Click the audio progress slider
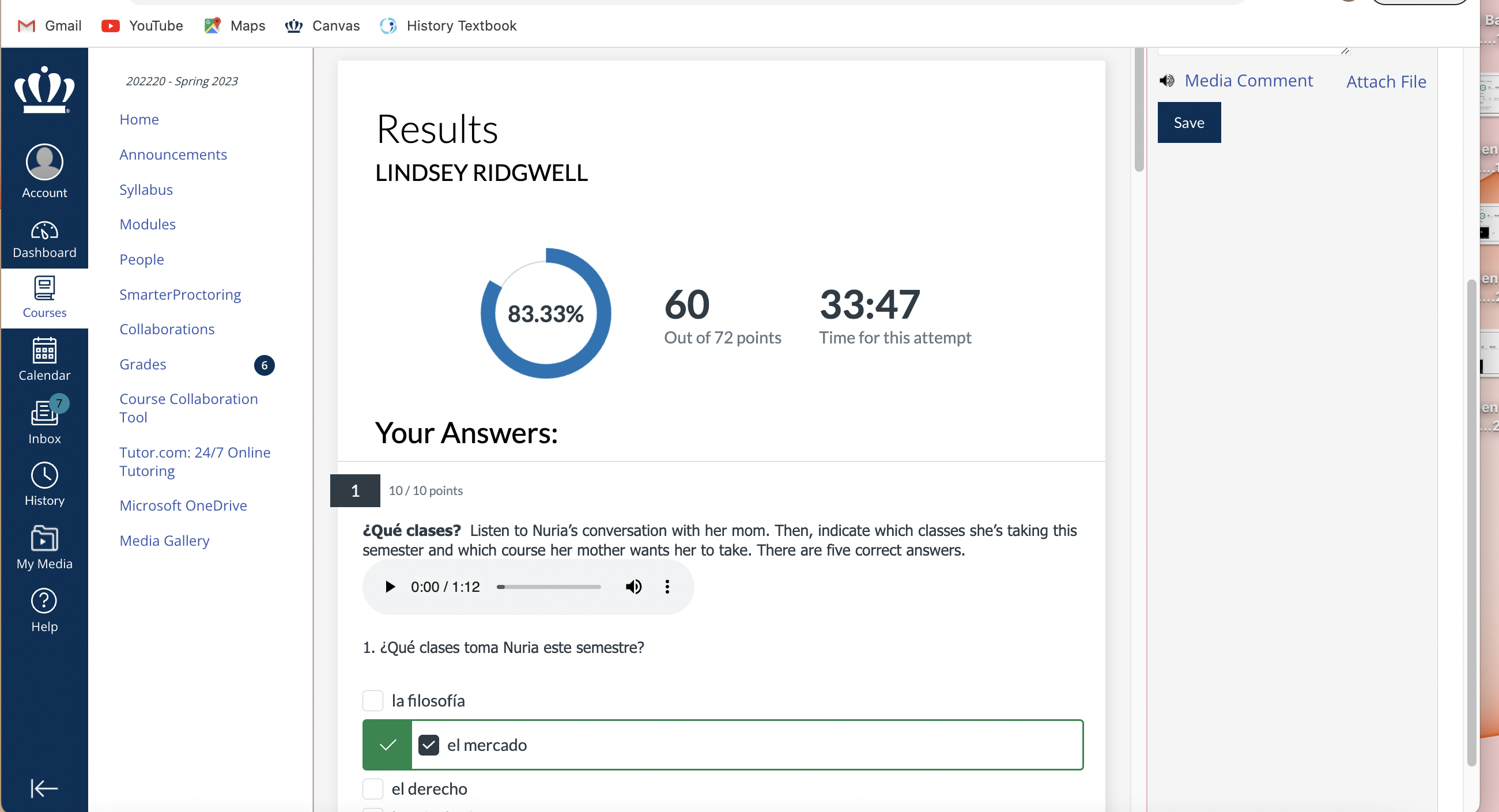The image size is (1499, 812). click(549, 587)
